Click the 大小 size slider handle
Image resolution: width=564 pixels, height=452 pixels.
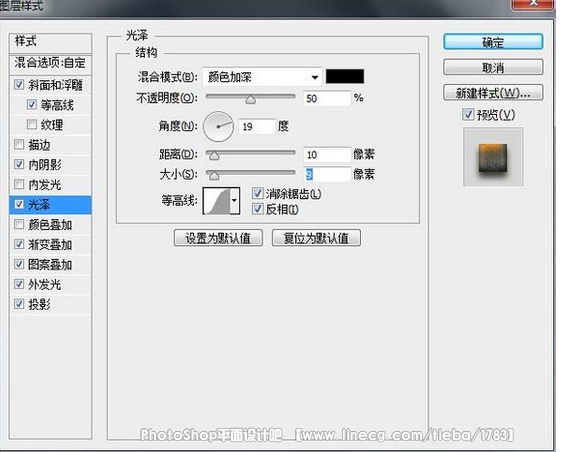(x=214, y=176)
